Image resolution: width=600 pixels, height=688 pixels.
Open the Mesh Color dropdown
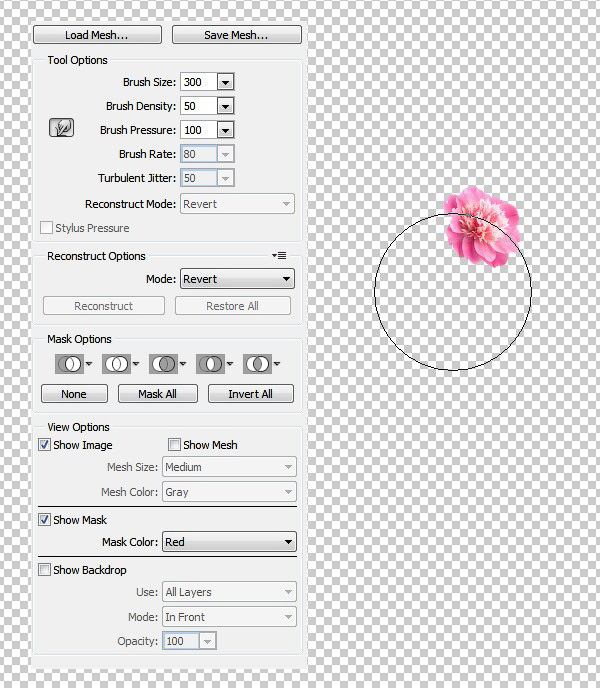[x=229, y=492]
